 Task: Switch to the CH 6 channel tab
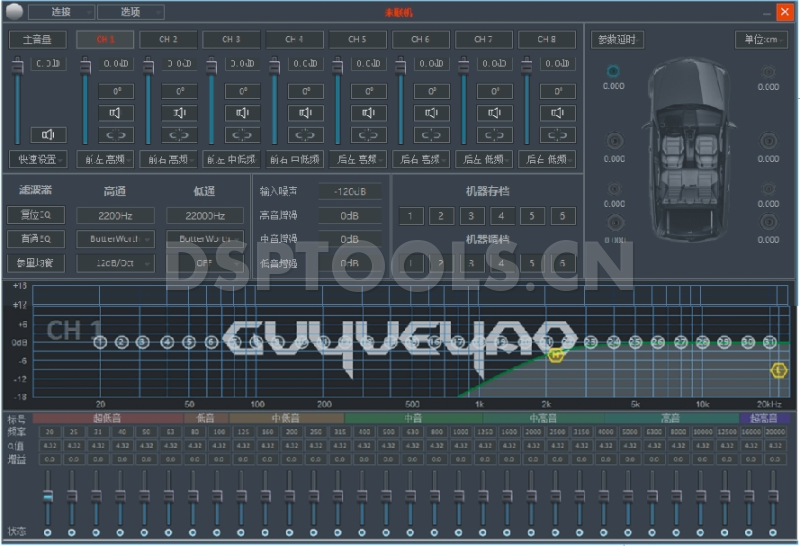[420, 39]
